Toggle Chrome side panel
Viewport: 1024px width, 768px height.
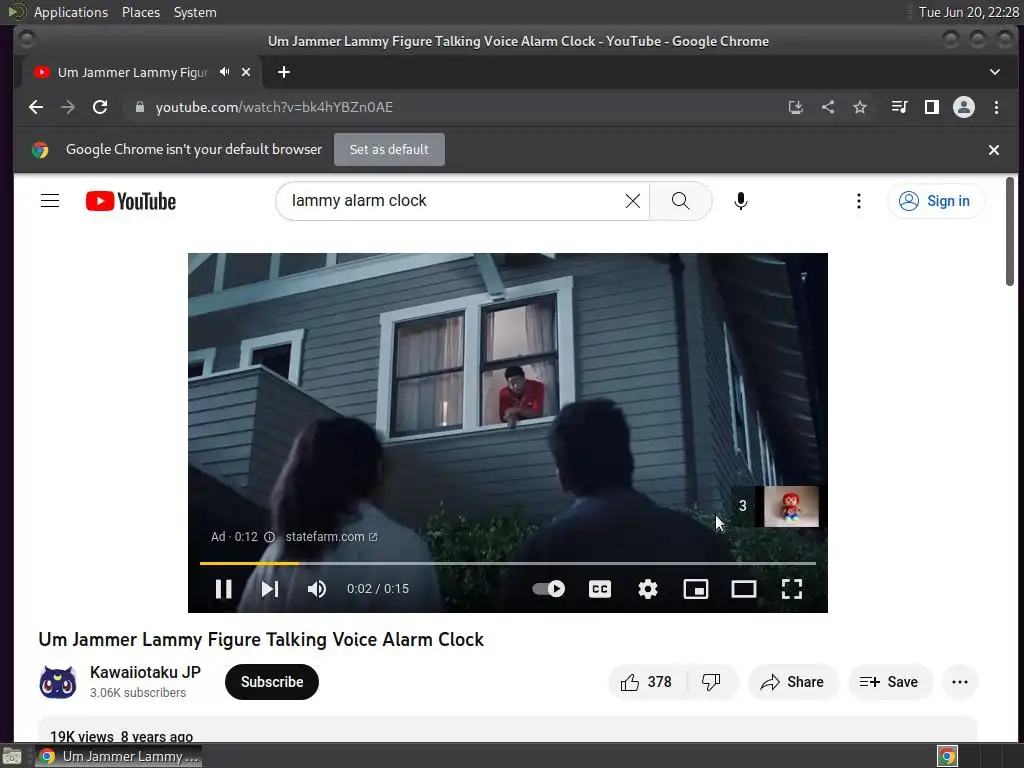[932, 107]
